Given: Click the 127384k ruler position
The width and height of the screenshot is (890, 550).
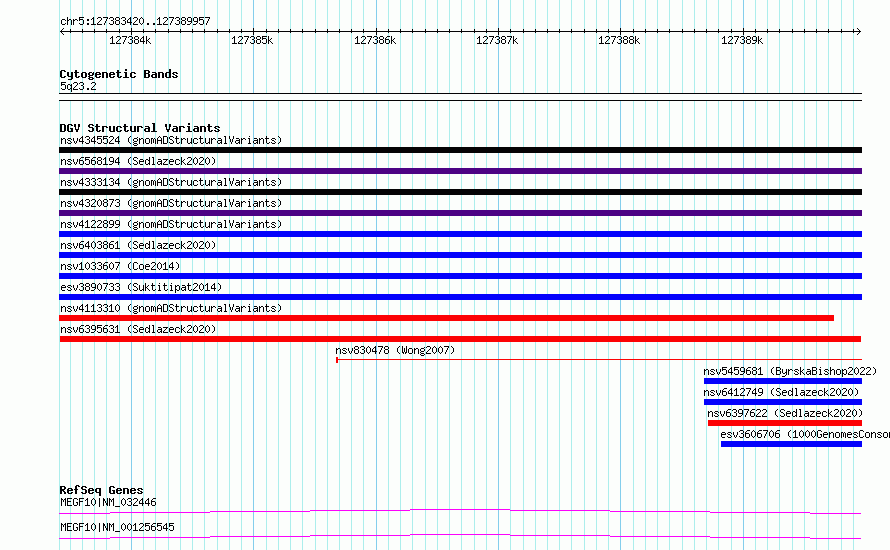Looking at the screenshot, I should coord(130,40).
